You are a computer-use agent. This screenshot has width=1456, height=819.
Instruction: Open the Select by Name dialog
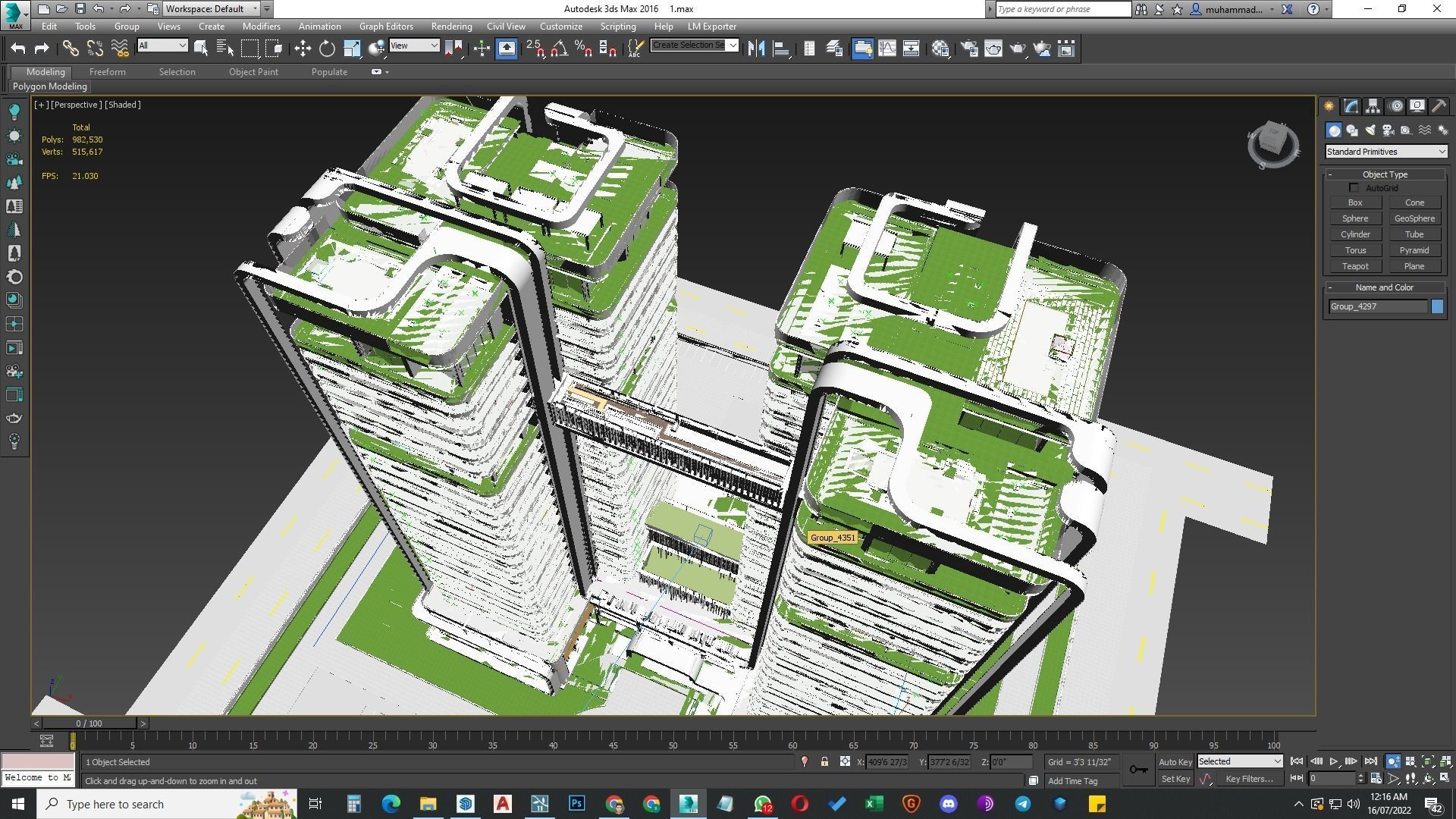point(225,49)
